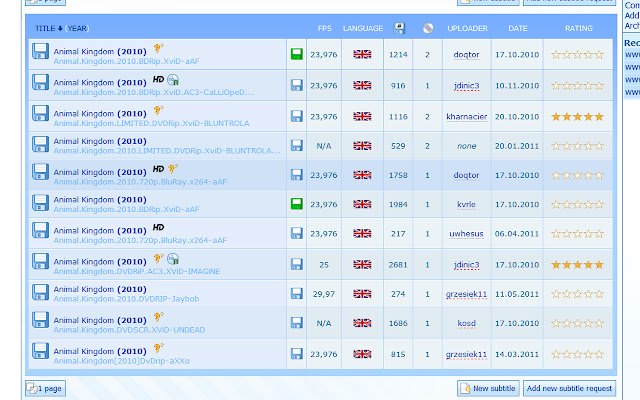Image resolution: width=640 pixels, height=400 pixels.
Task: Click green download icon for doqtor's BDRip subtitle
Action: [x=297, y=54]
